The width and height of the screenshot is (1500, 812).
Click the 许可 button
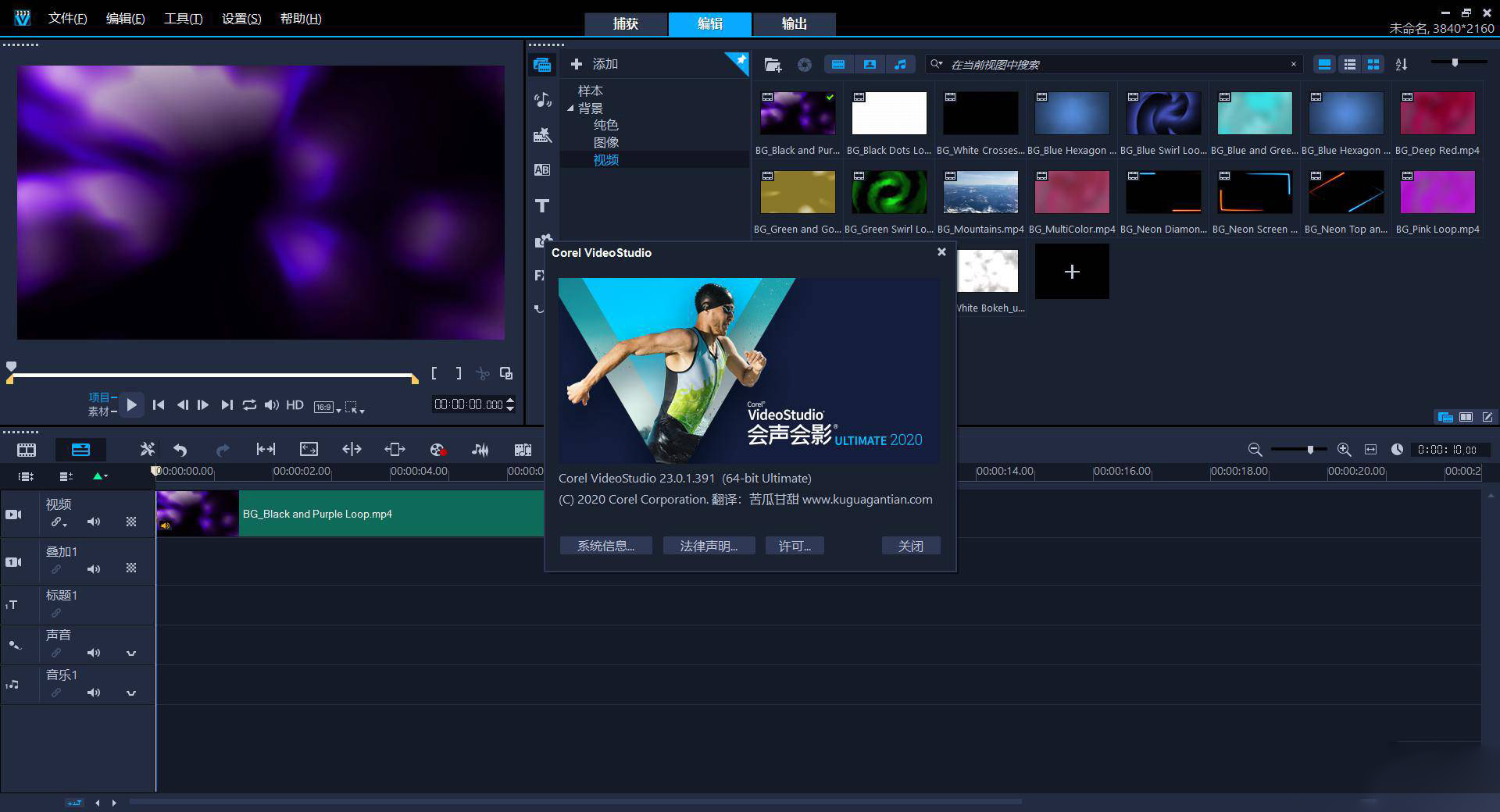795,546
